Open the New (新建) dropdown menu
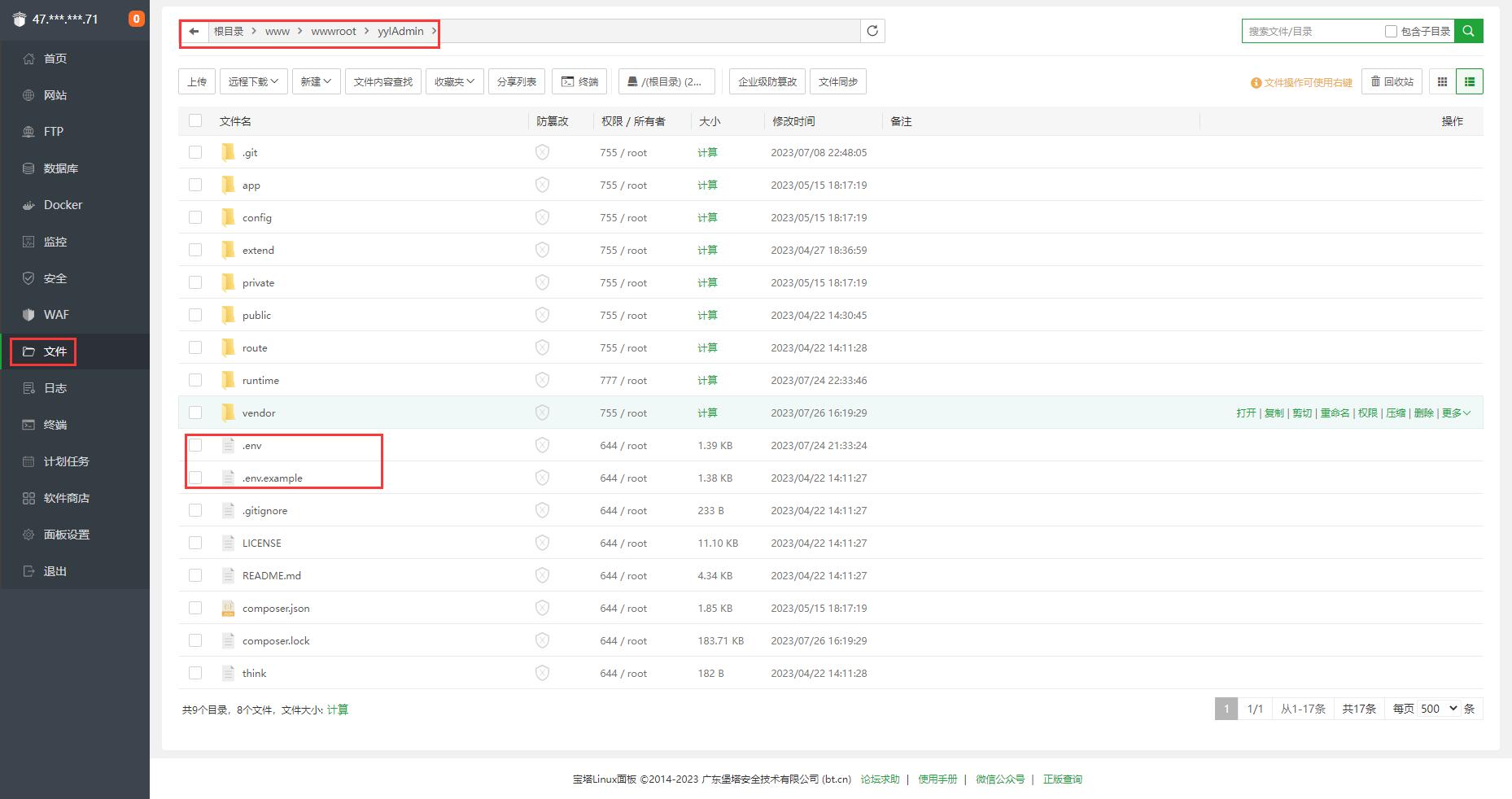The image size is (1512, 799). click(x=316, y=81)
